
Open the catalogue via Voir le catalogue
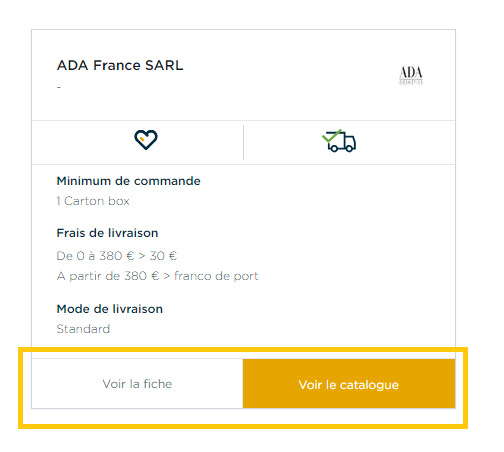click(x=349, y=384)
